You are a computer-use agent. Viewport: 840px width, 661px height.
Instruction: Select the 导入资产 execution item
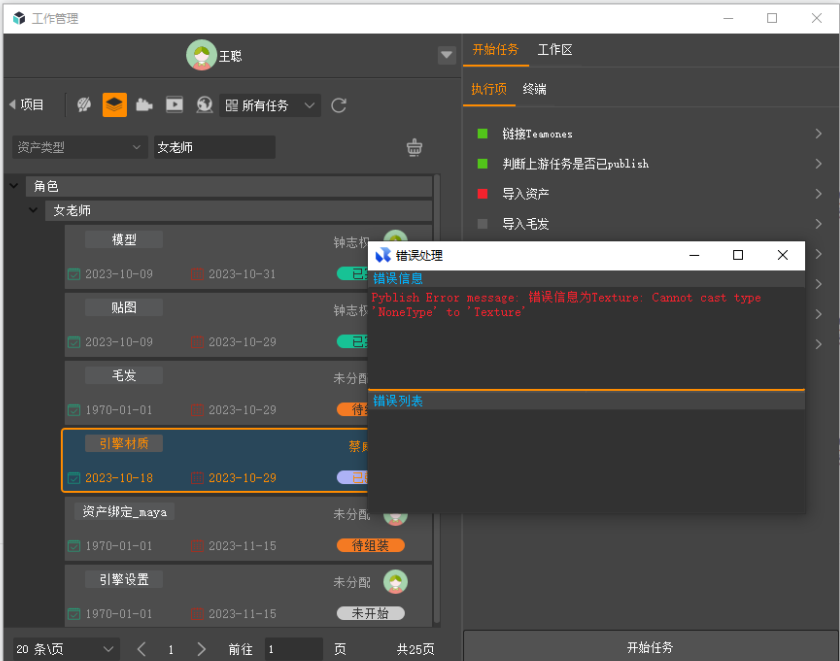click(x=525, y=194)
